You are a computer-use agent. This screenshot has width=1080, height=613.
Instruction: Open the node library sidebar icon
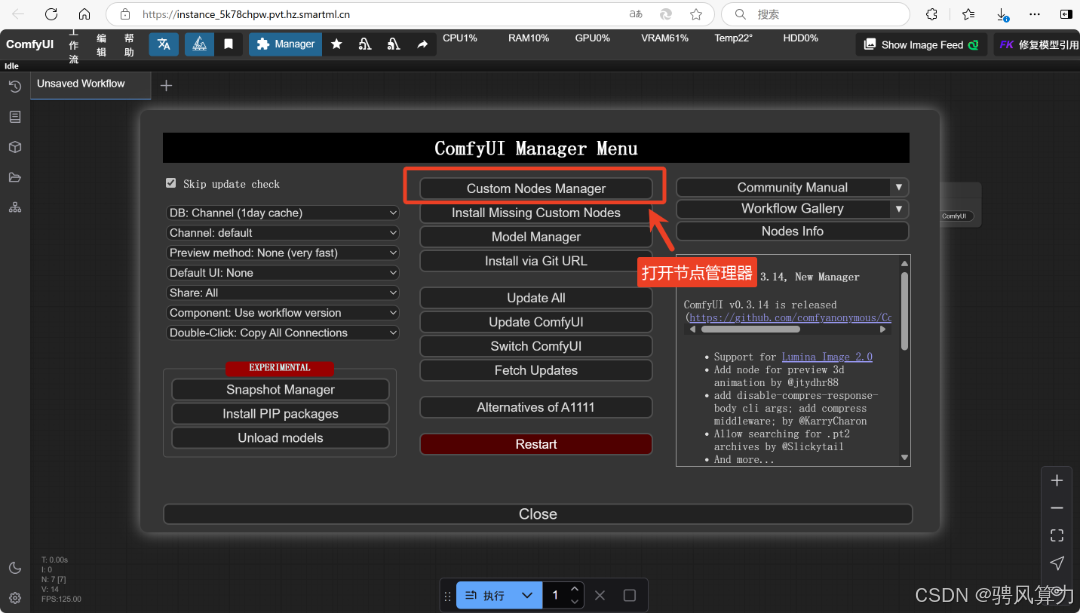click(x=14, y=117)
